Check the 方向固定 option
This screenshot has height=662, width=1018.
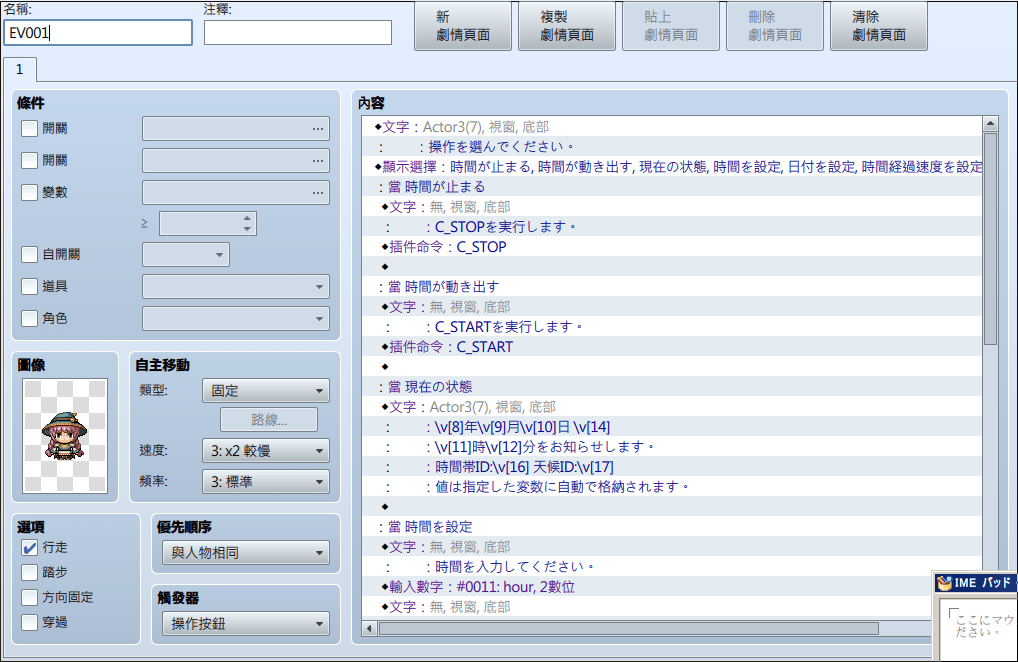[29, 597]
